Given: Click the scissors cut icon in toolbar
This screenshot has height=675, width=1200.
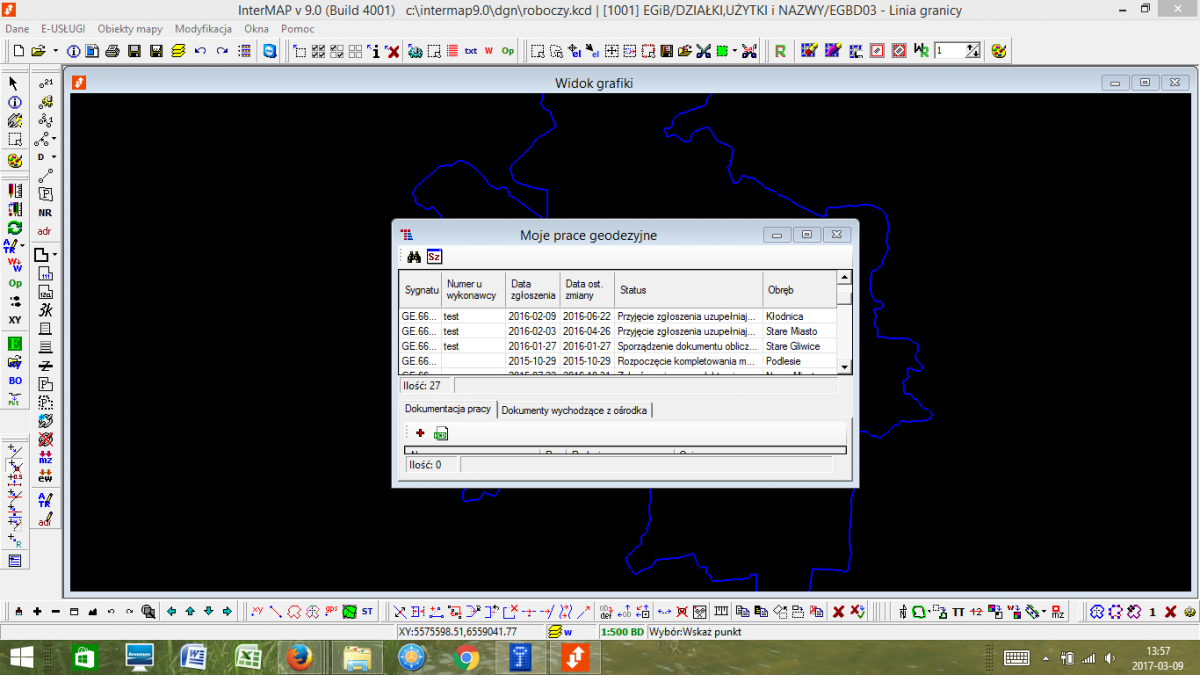Looking at the screenshot, I should click(703, 50).
